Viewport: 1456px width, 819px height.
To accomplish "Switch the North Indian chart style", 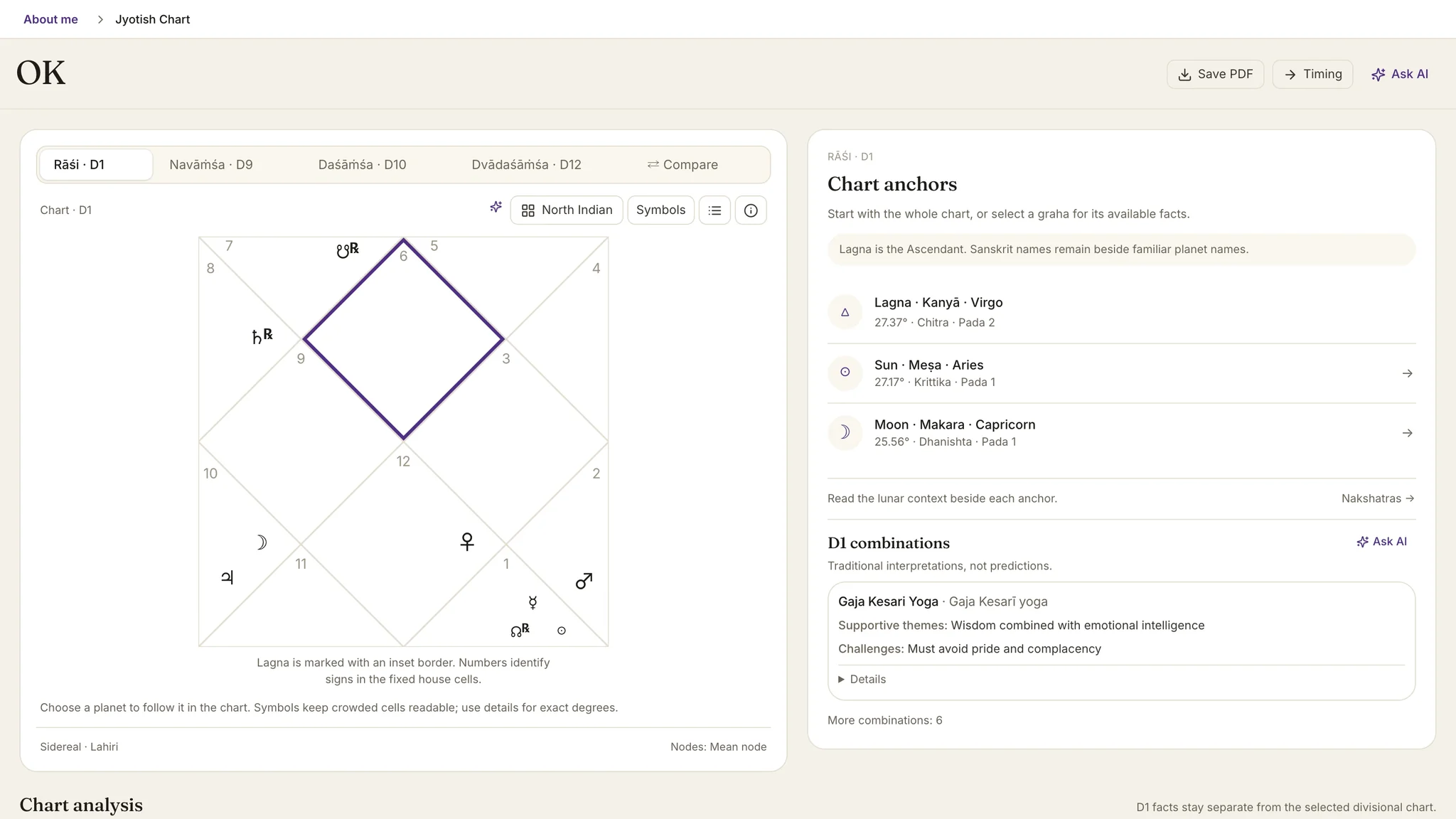I will pos(567,210).
